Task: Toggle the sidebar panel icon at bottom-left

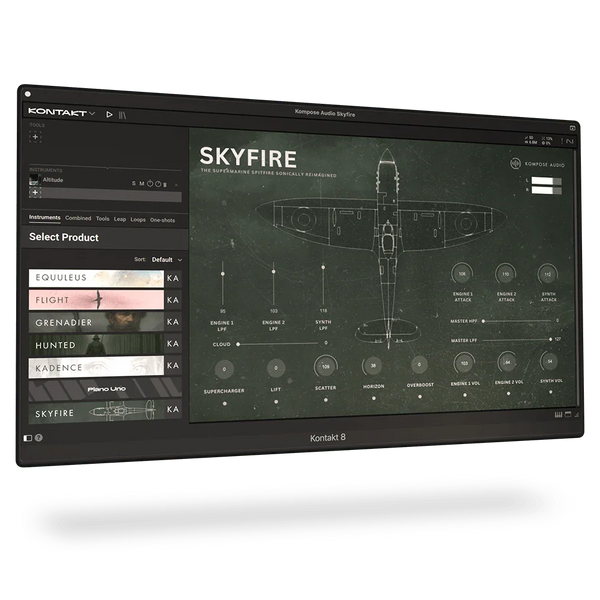Action: (28, 438)
